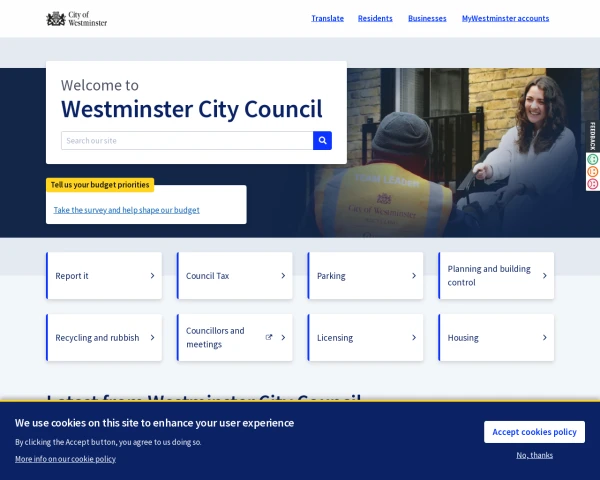600x480 pixels.
Task: Click the green happy feedback face
Action: 592,159
